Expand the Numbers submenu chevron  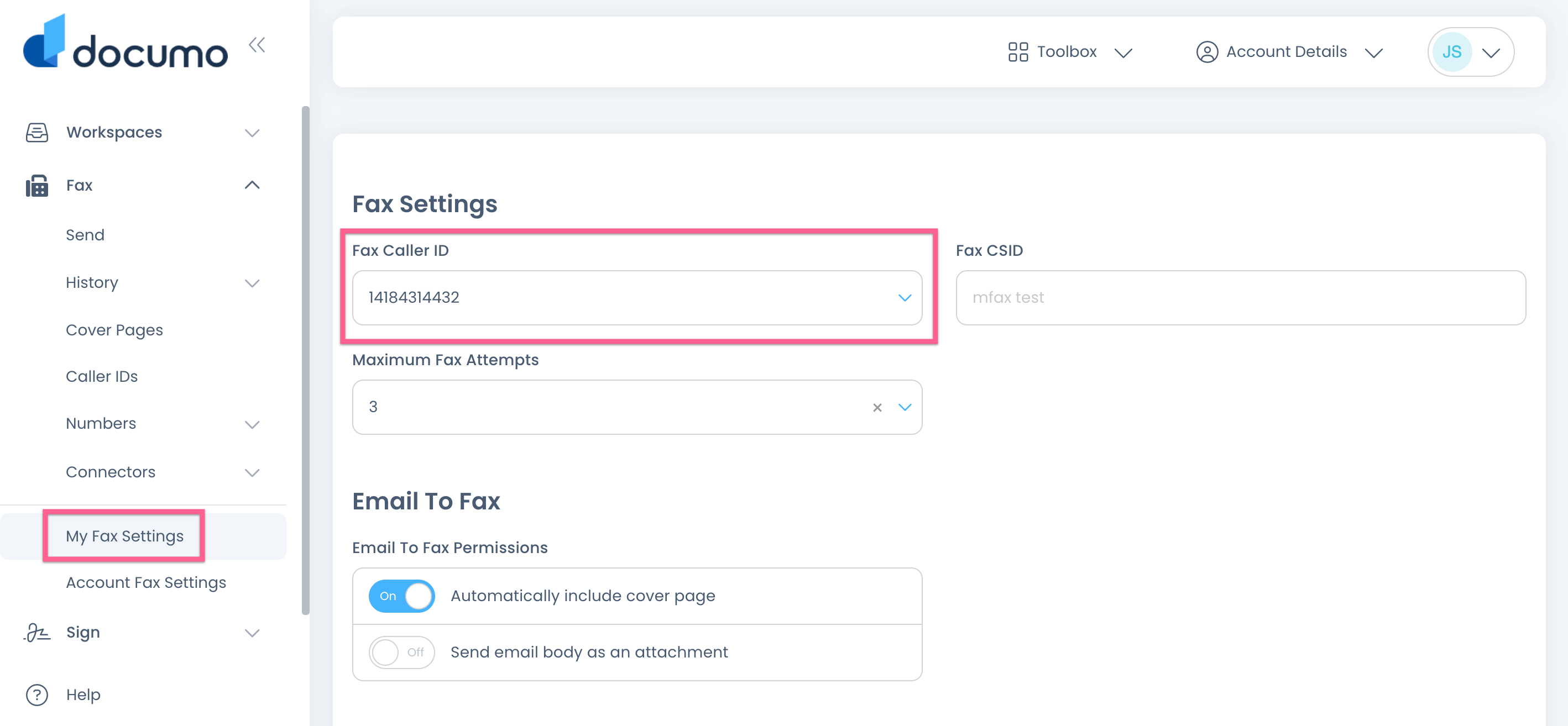point(252,424)
